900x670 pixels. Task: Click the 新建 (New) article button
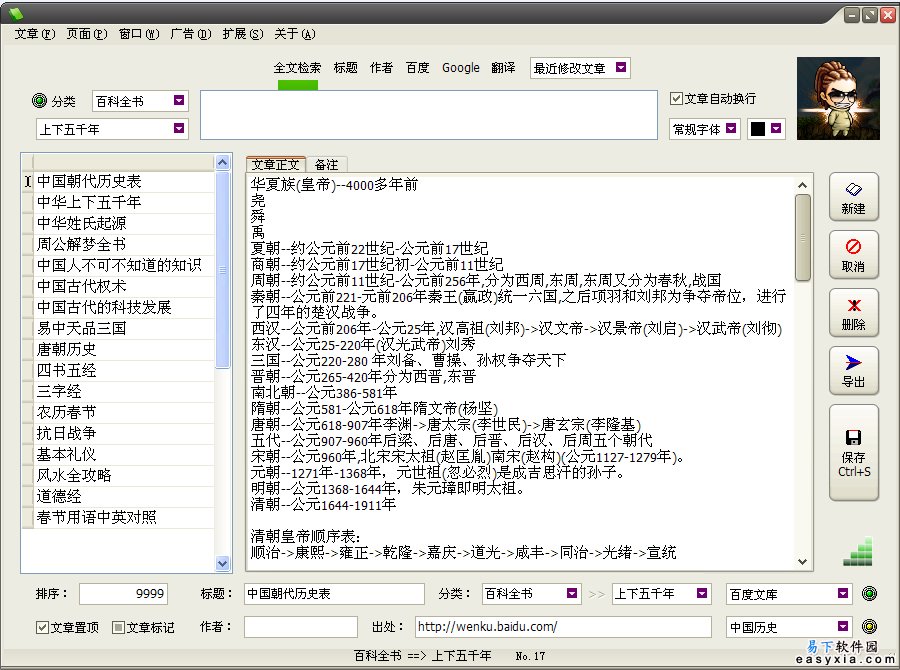pos(853,198)
